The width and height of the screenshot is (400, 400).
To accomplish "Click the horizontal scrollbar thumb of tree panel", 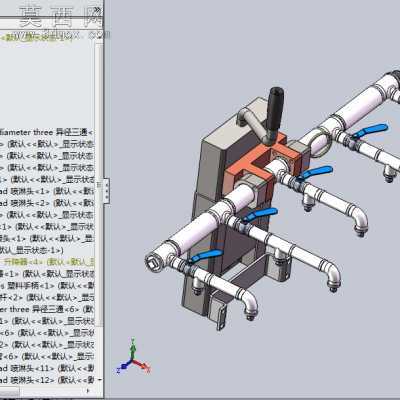I will tap(10, 391).
